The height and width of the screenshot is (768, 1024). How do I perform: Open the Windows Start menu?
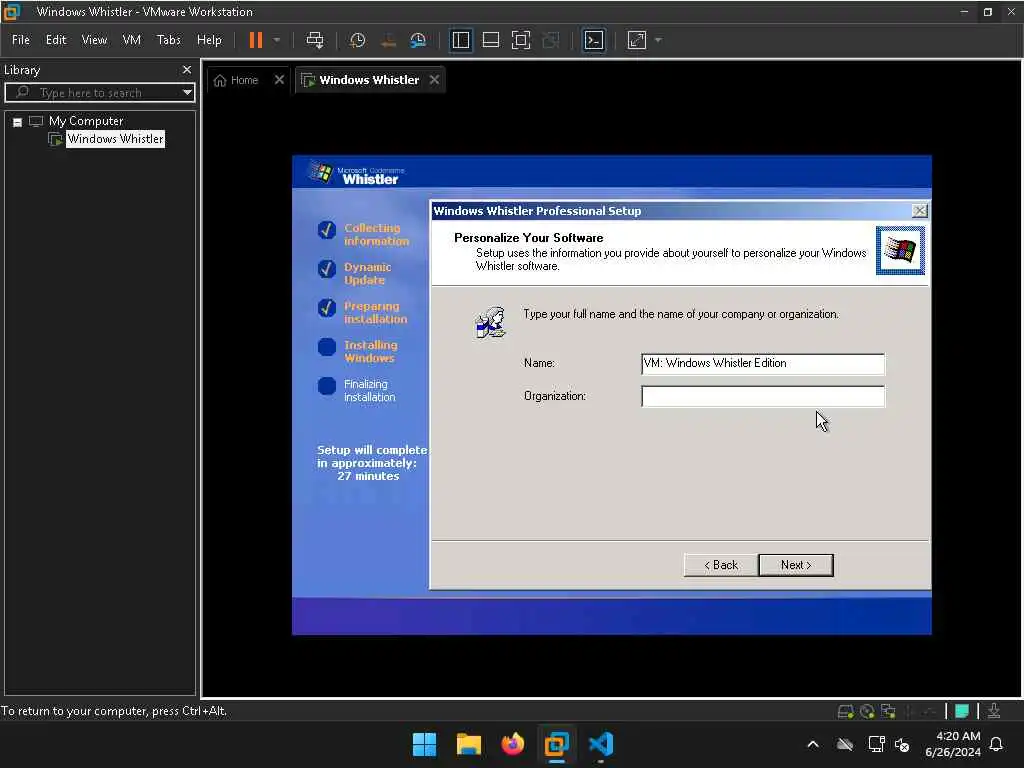click(424, 744)
